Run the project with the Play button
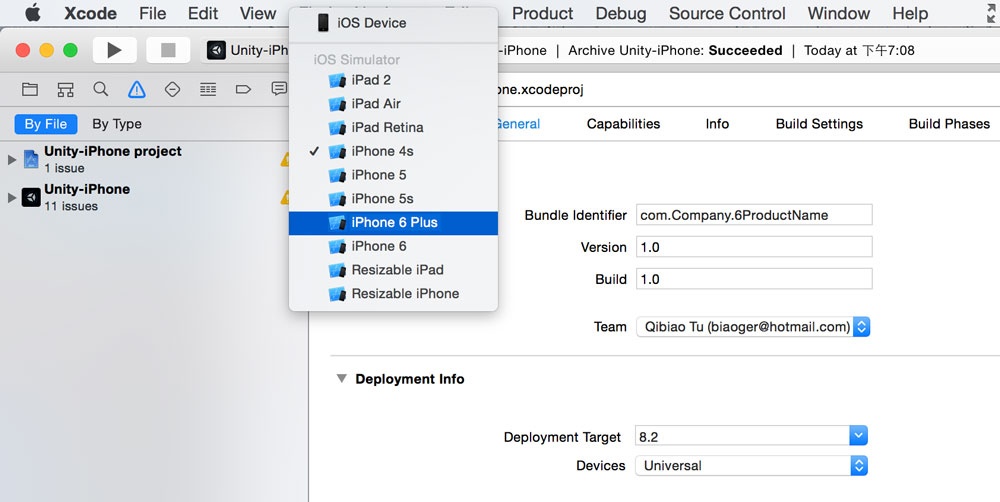This screenshot has width=1000, height=502. [115, 50]
